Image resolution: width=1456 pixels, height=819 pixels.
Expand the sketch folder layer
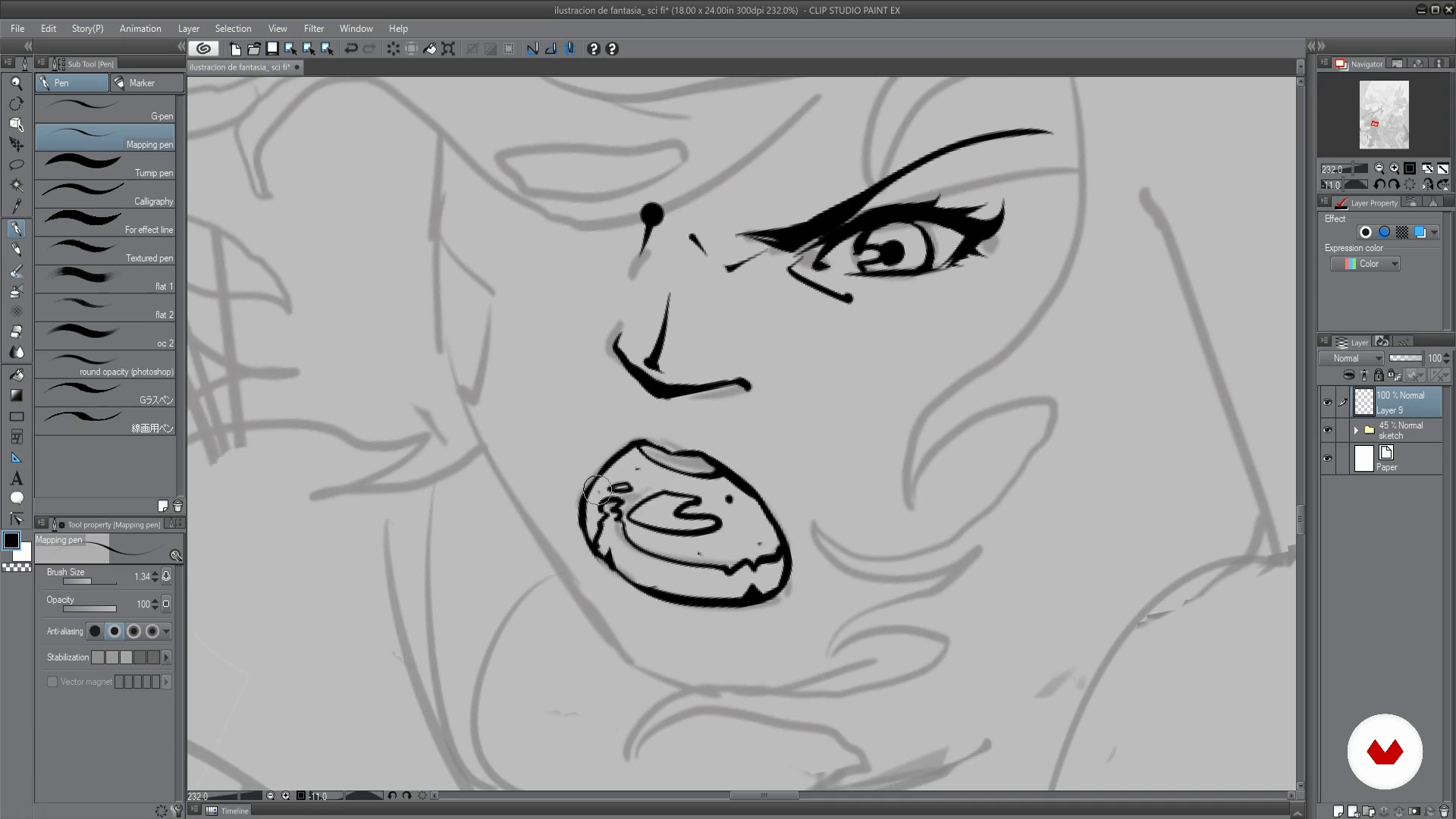click(1356, 430)
